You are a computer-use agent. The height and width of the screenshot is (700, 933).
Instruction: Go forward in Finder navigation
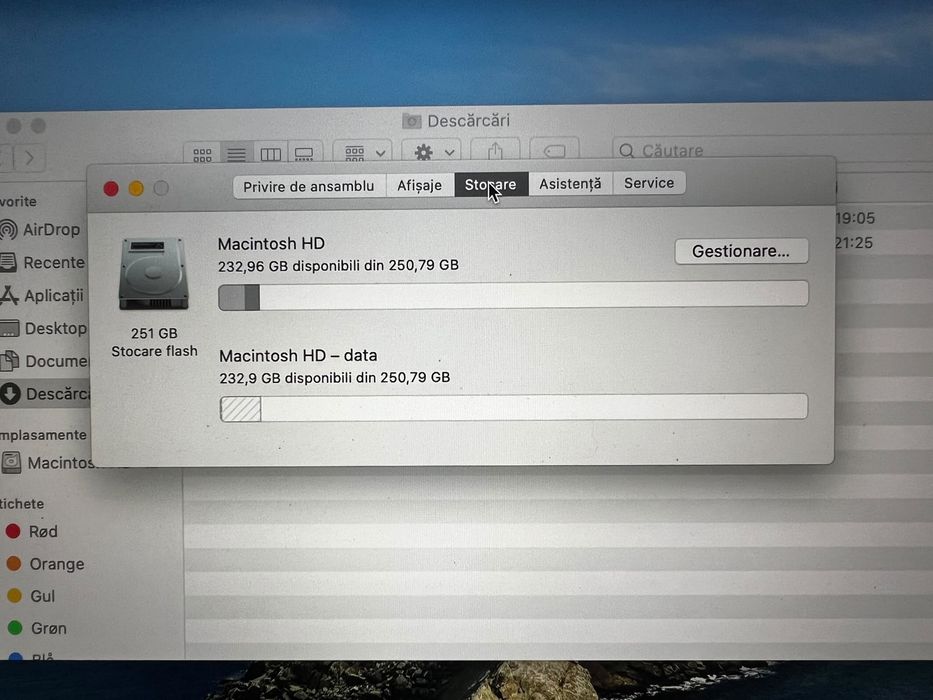pyautogui.click(x=29, y=158)
